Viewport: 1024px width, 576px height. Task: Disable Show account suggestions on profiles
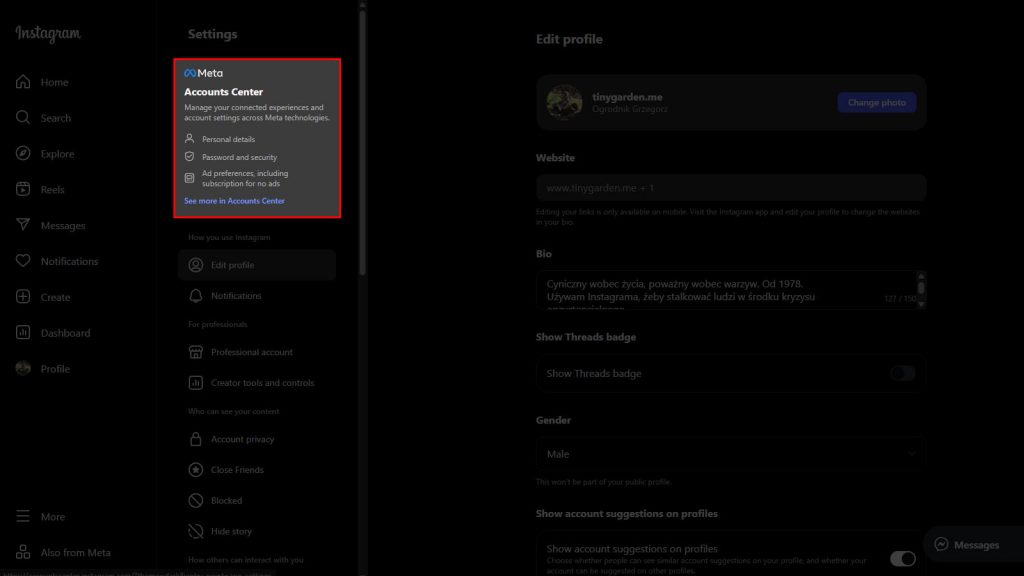point(902,558)
